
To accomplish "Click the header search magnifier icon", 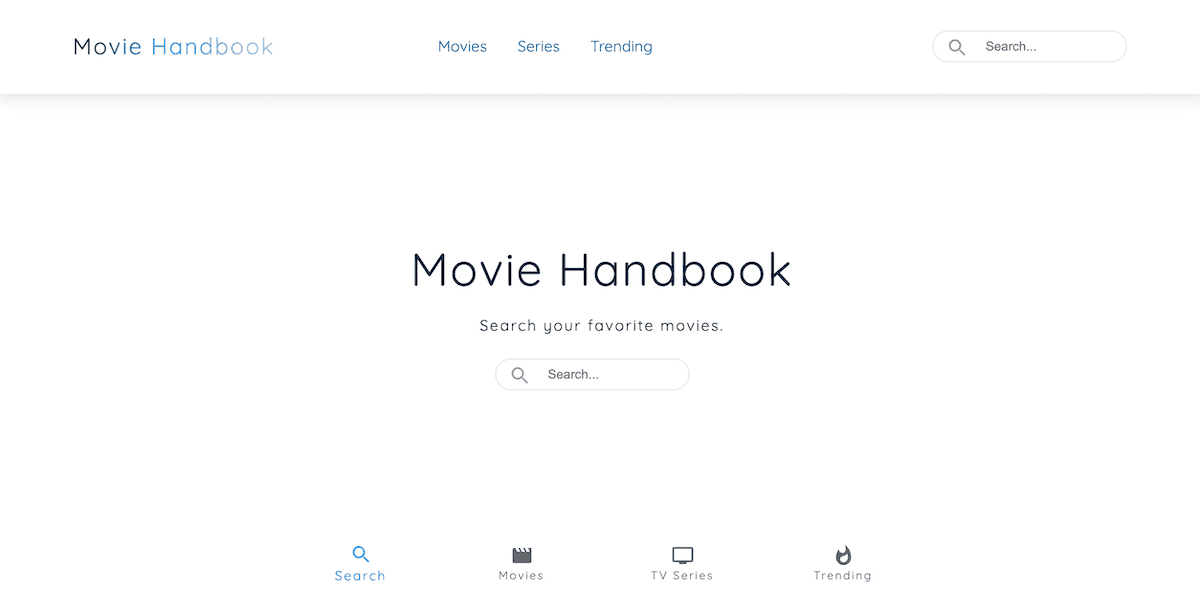I will 957,47.
